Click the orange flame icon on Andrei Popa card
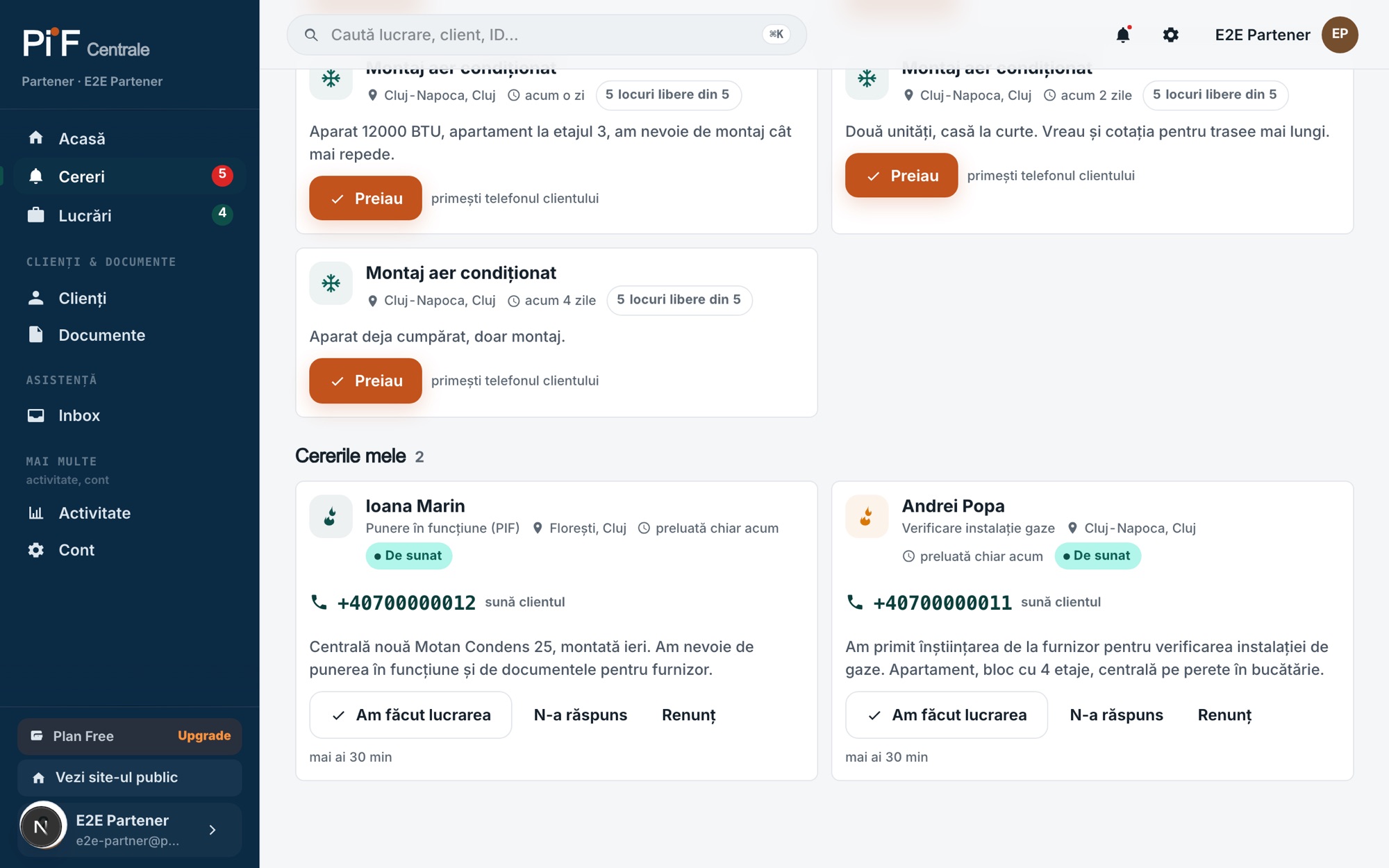 click(x=867, y=517)
